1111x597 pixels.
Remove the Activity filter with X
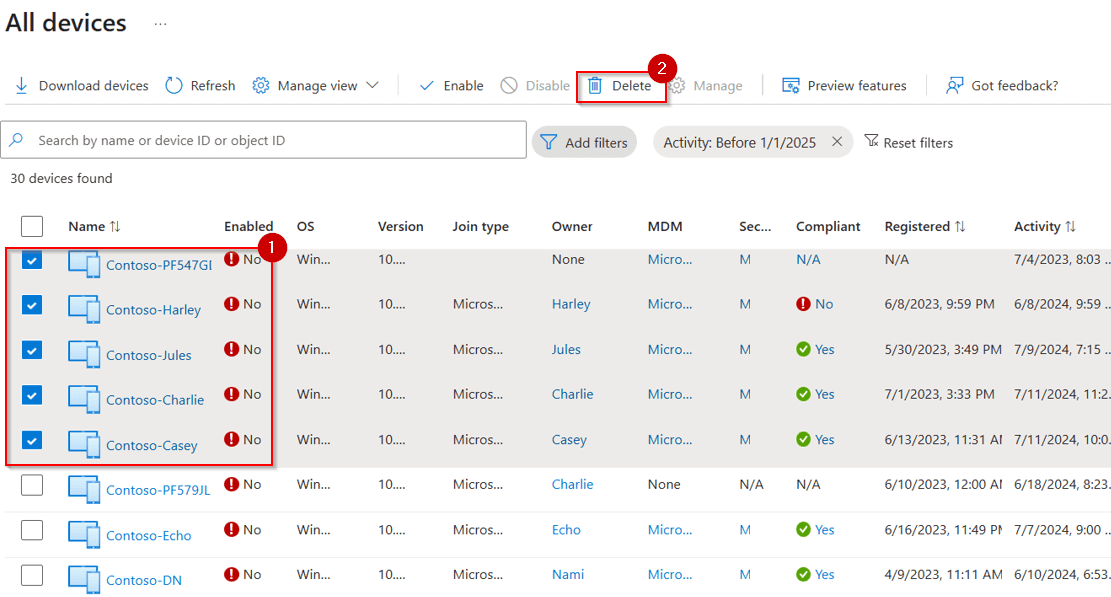pyautogui.click(x=837, y=142)
